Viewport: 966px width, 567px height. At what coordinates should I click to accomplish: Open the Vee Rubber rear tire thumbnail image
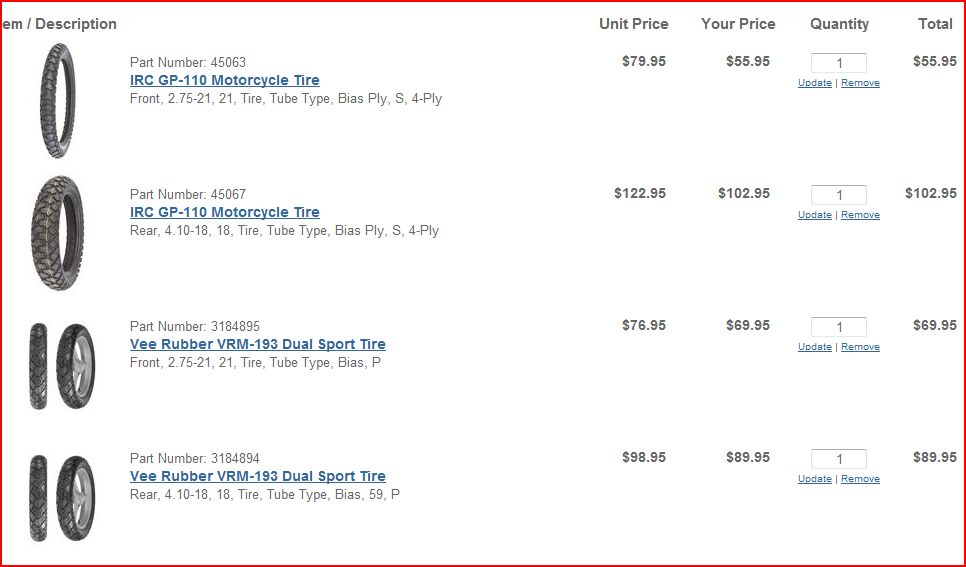click(62, 498)
